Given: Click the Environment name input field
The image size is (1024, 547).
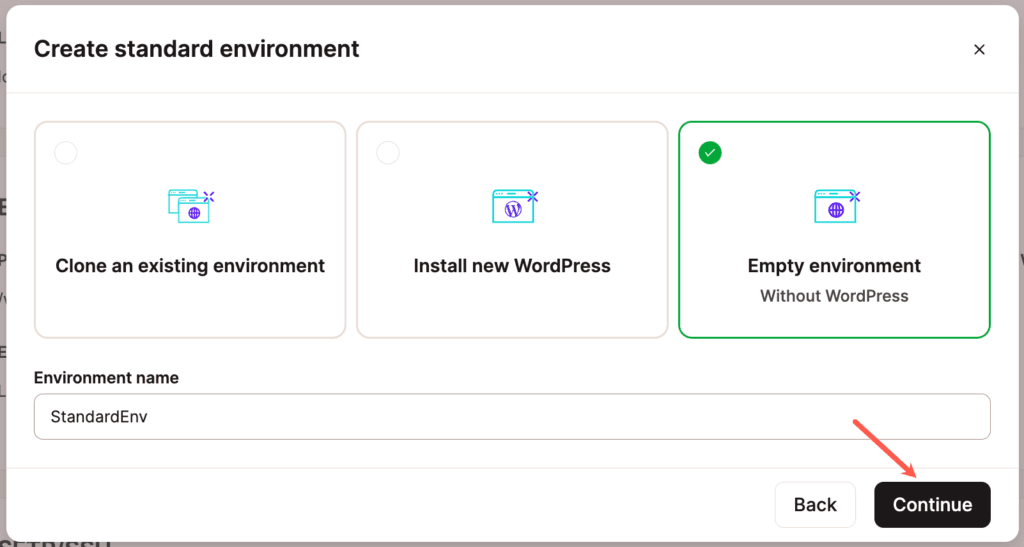Looking at the screenshot, I should [512, 416].
